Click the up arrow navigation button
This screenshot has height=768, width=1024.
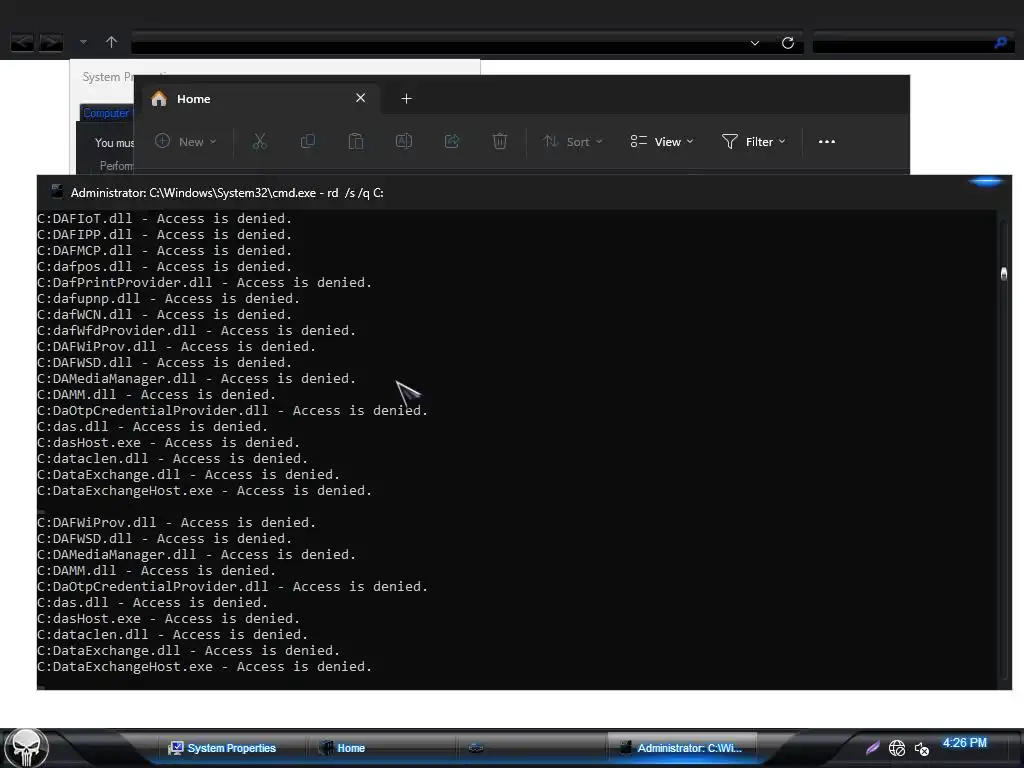112,42
